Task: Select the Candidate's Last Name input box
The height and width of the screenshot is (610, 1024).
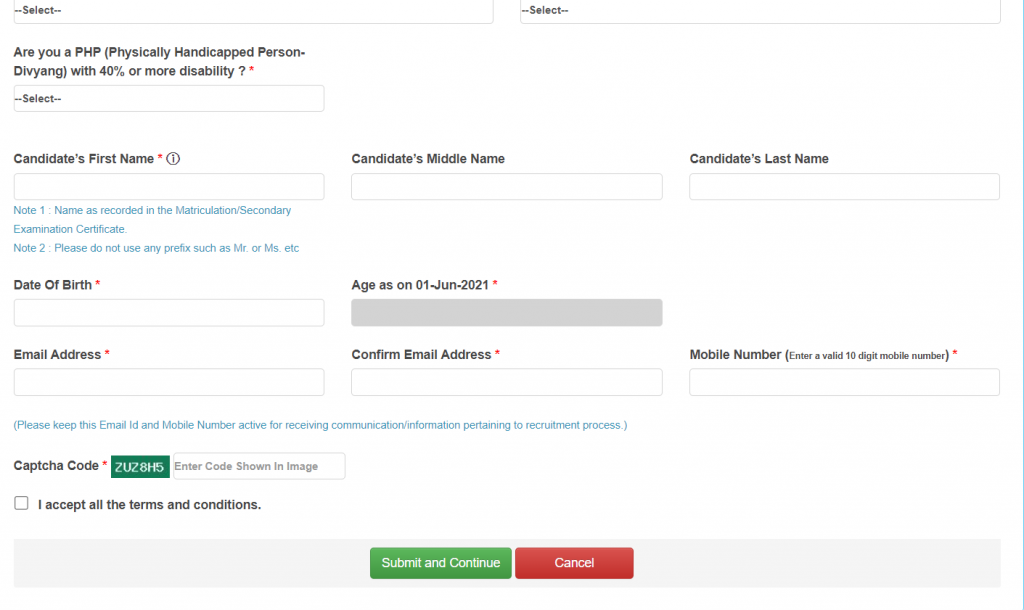Action: point(844,187)
